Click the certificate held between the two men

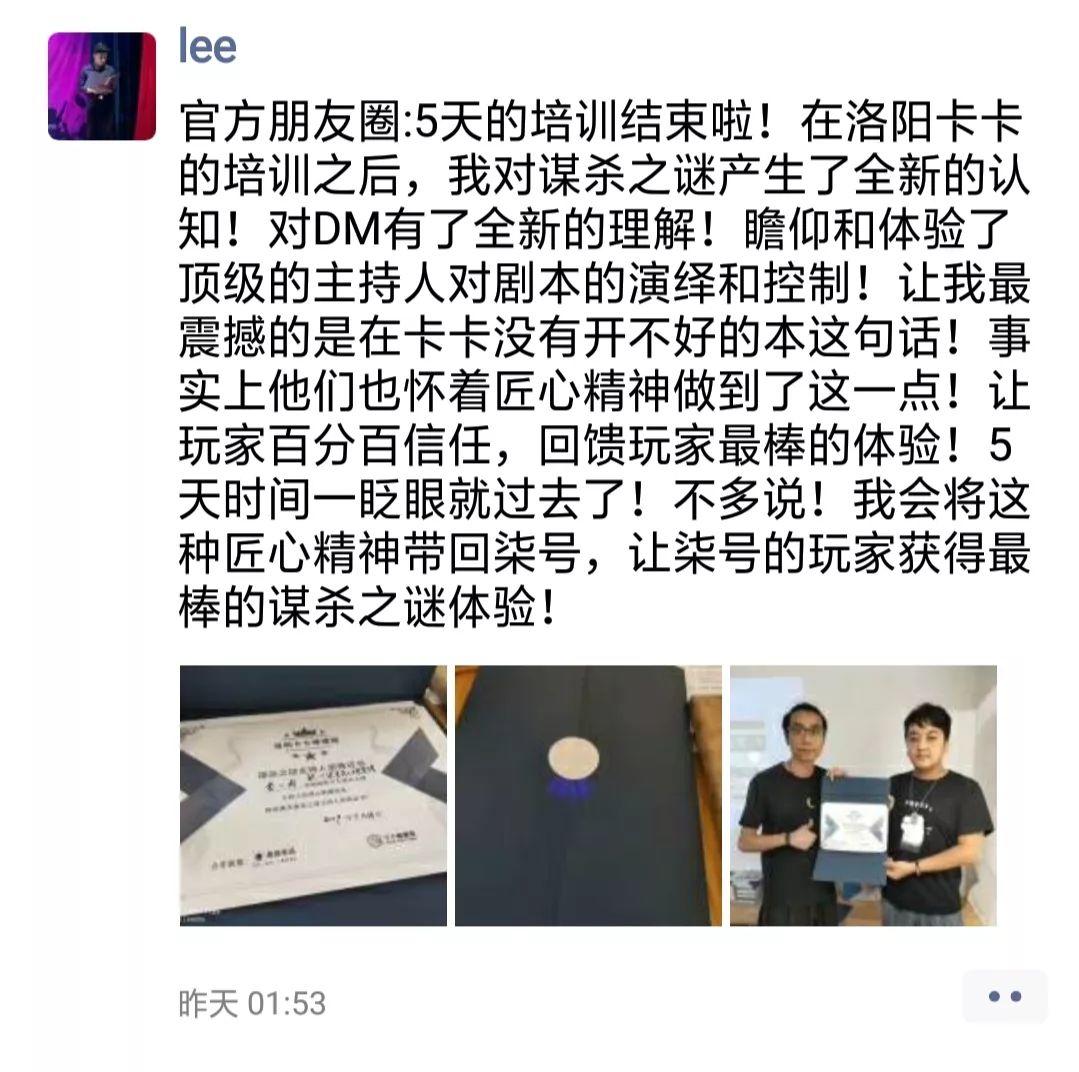[x=852, y=830]
